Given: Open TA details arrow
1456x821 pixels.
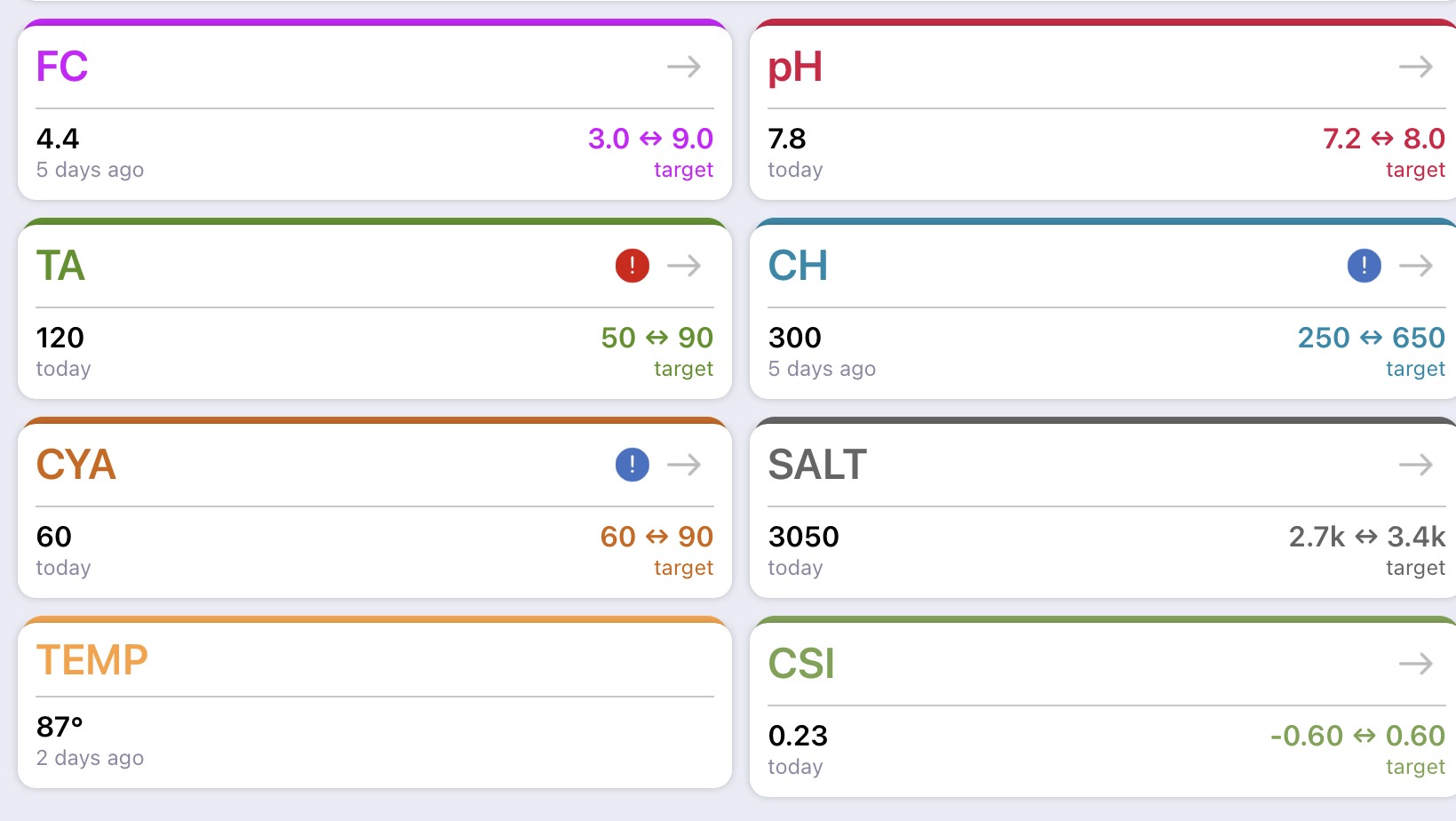Looking at the screenshot, I should [684, 266].
